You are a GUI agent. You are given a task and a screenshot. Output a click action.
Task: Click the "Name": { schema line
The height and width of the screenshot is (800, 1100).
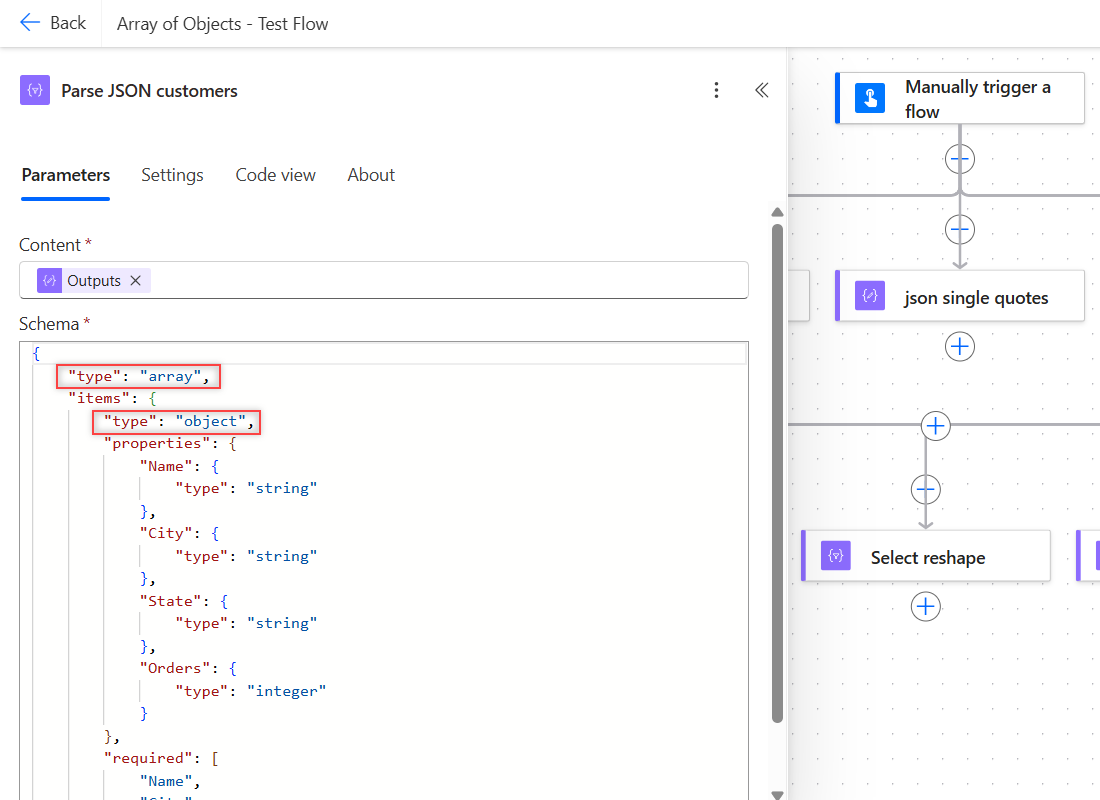[x=179, y=466]
